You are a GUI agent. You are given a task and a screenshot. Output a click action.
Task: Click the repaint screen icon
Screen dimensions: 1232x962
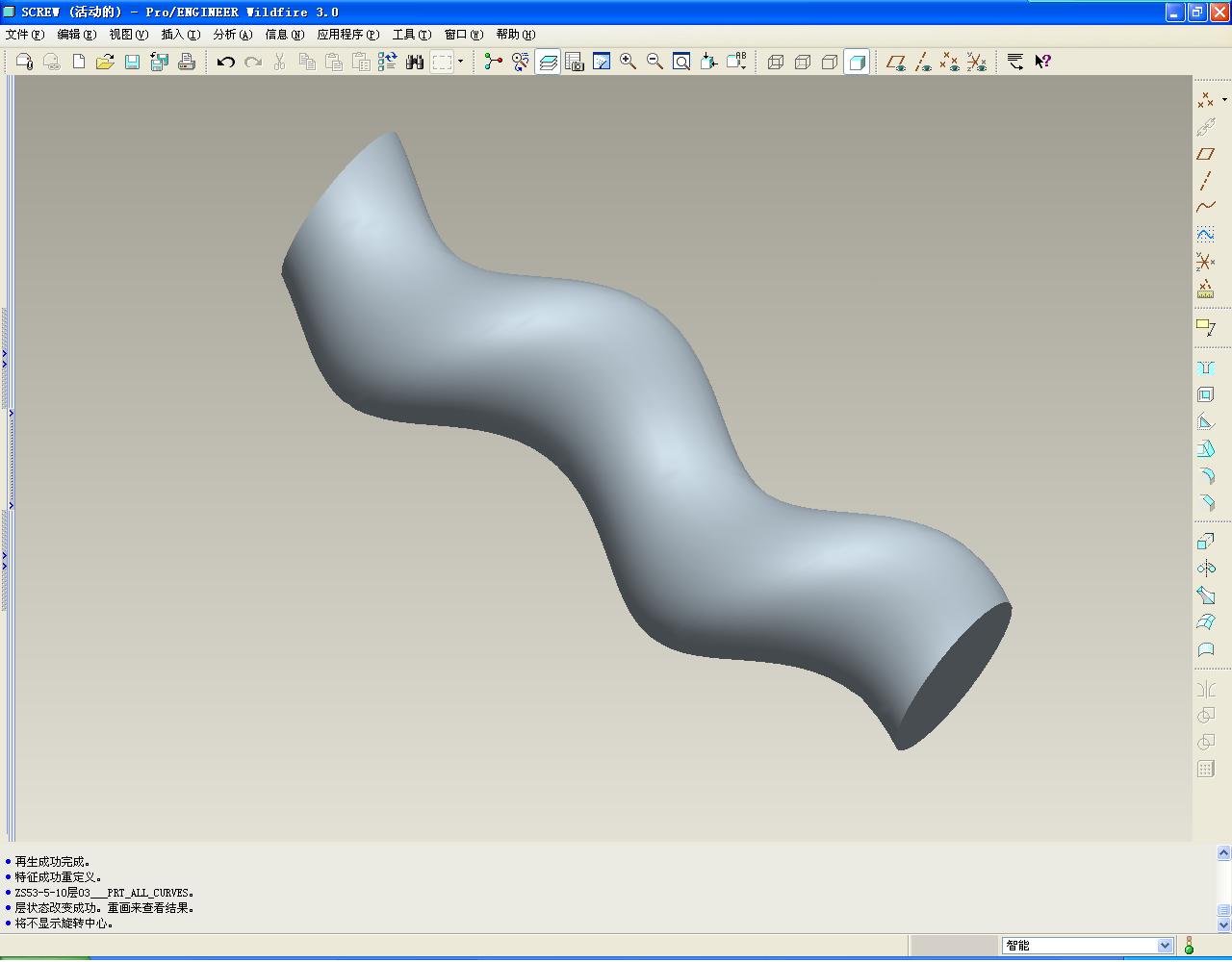coord(602,62)
